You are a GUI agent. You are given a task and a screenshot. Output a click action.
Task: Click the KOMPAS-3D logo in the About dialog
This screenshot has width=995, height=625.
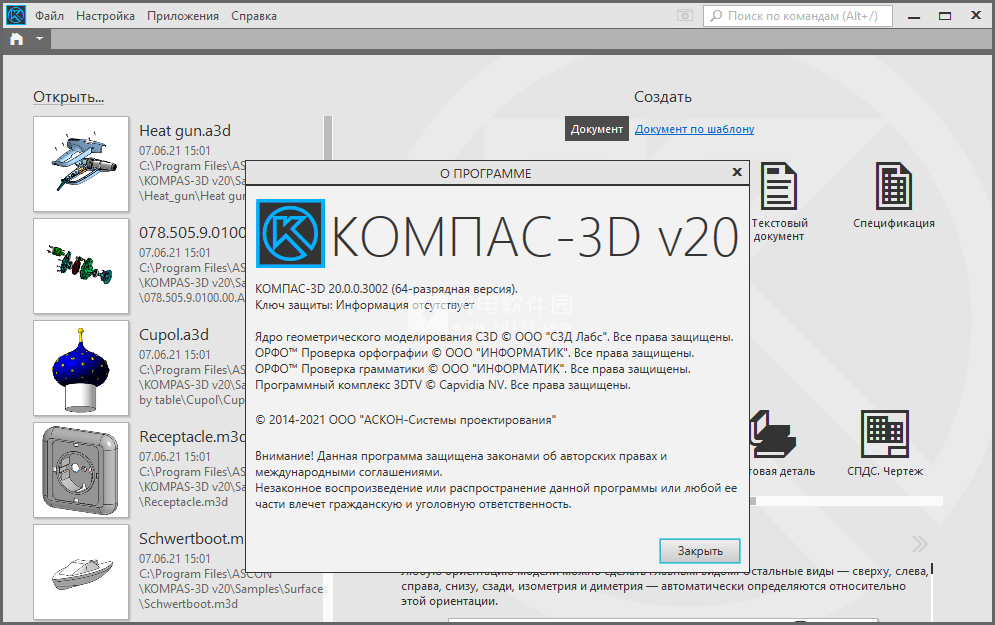click(x=291, y=234)
